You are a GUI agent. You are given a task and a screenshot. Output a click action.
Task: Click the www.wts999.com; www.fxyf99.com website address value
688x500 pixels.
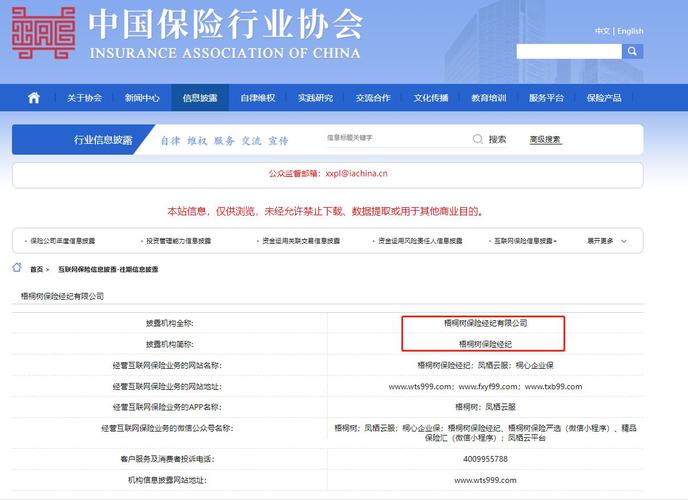pyautogui.click(x=485, y=386)
